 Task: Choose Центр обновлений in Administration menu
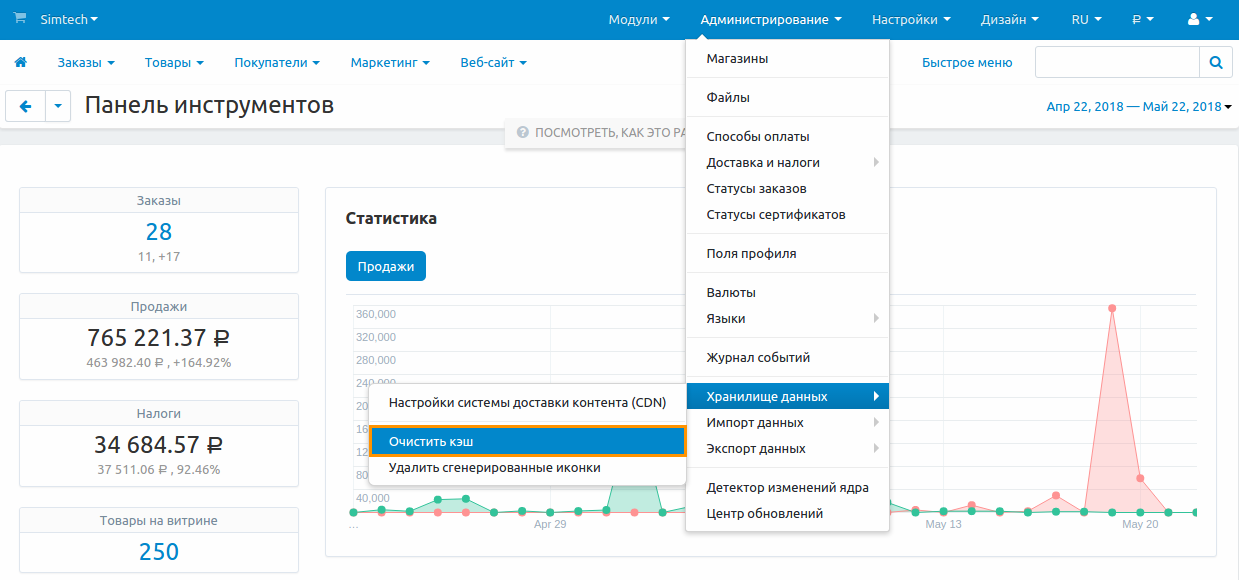click(764, 513)
